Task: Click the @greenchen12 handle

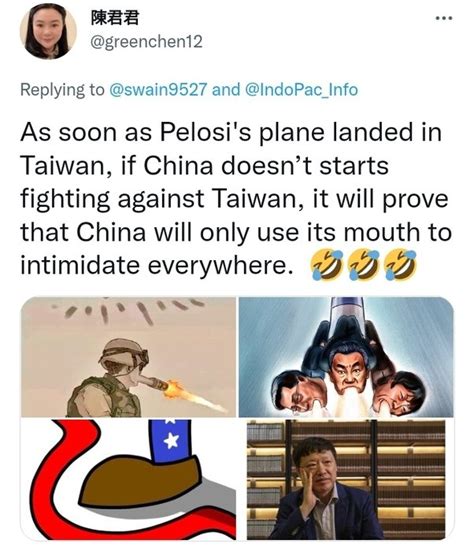Action: (x=146, y=42)
